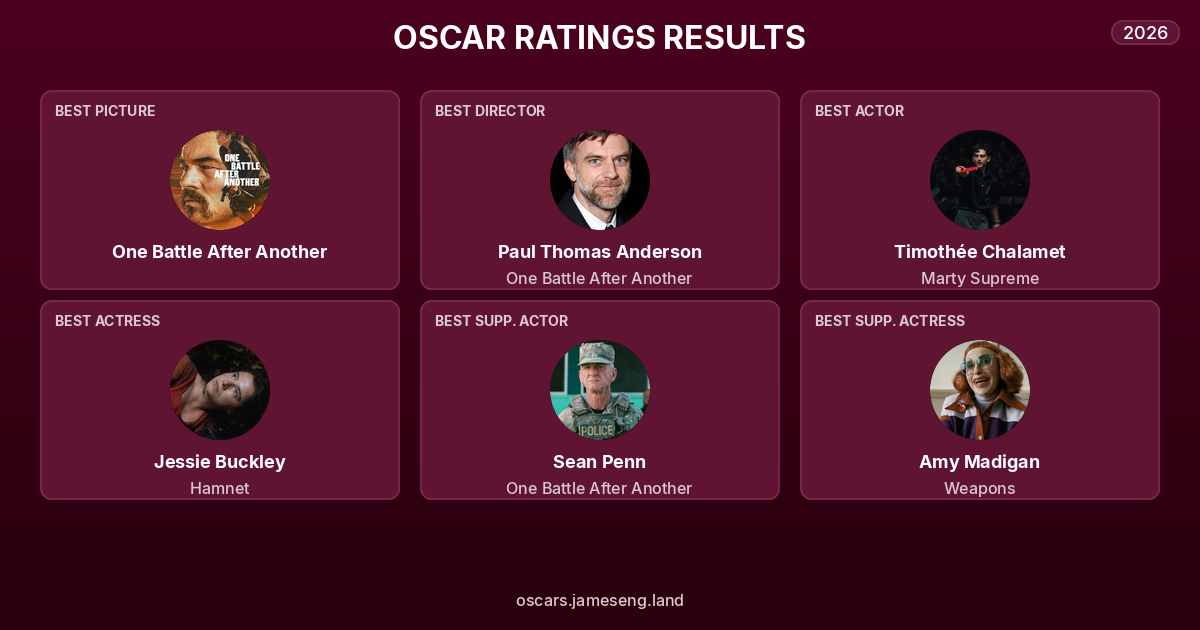Click the Oscar Ratings Results title
The height and width of the screenshot is (630, 1200).
(x=600, y=38)
